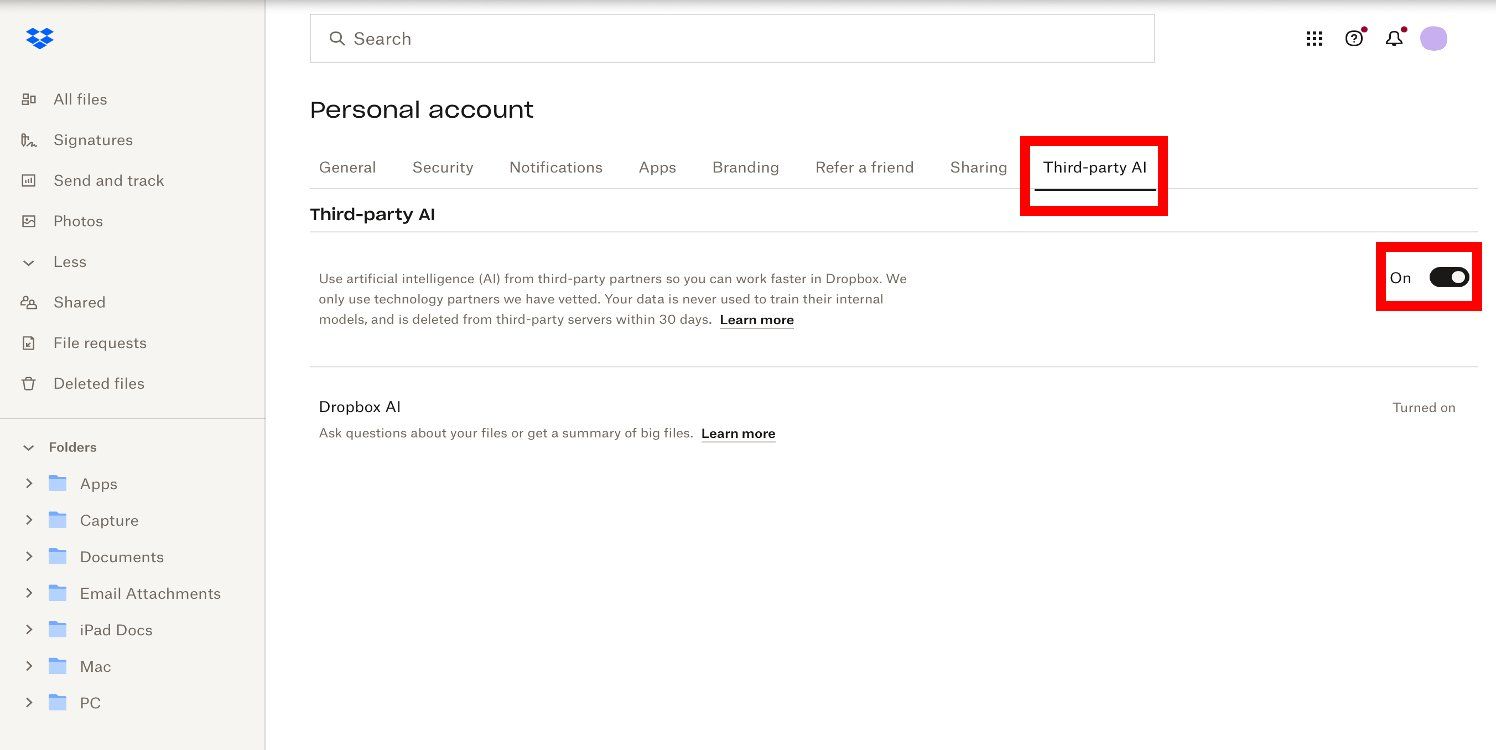Select the Third-party AI tab
Image resolution: width=1496 pixels, height=750 pixels.
click(x=1095, y=167)
